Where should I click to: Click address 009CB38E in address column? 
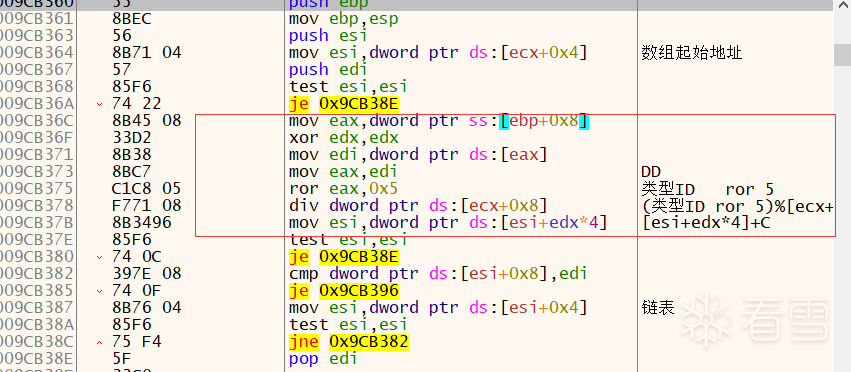pos(36,359)
